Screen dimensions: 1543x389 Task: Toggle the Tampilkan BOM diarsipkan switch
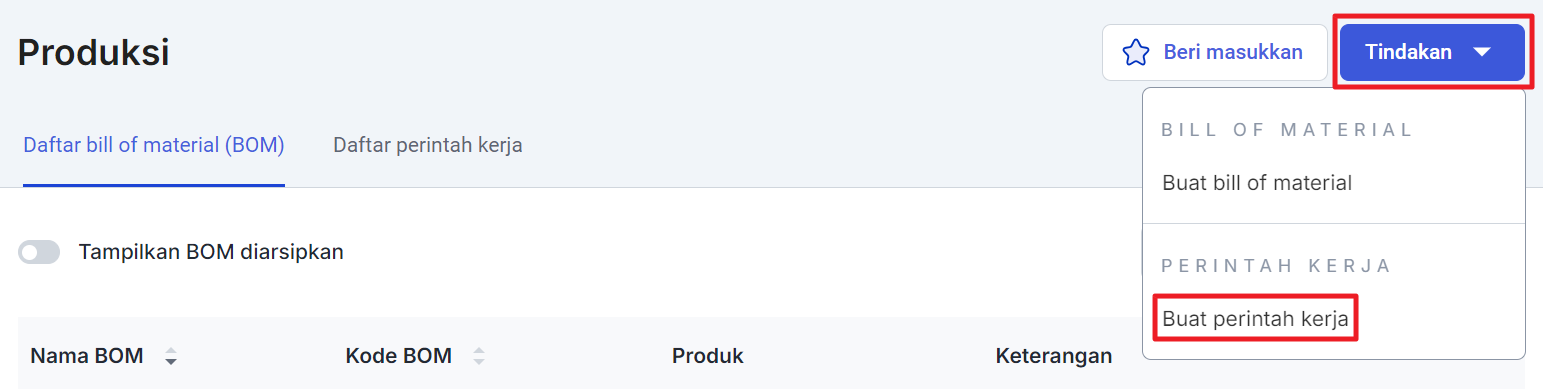point(39,252)
